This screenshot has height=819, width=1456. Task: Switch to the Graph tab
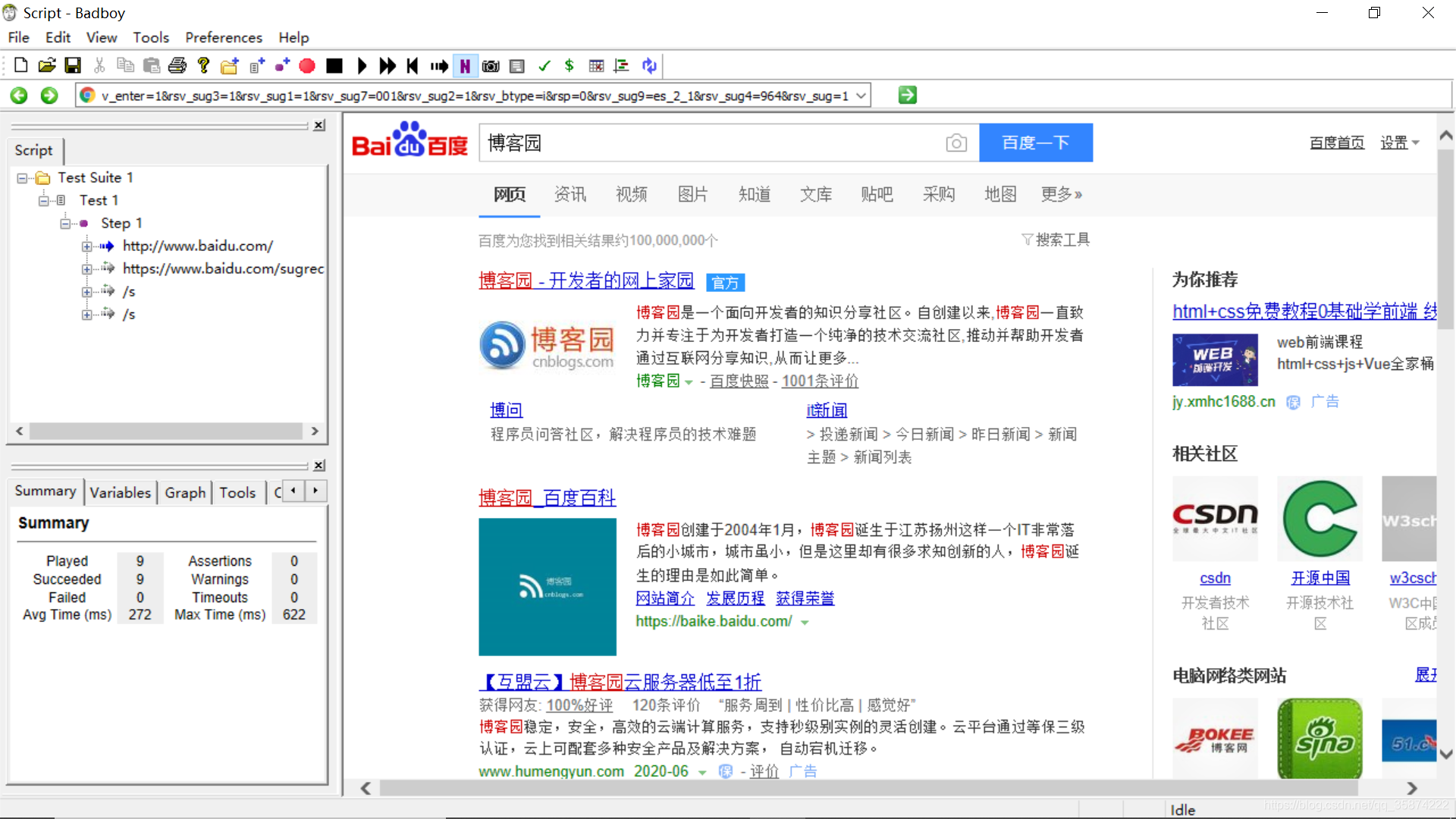pyautogui.click(x=185, y=493)
